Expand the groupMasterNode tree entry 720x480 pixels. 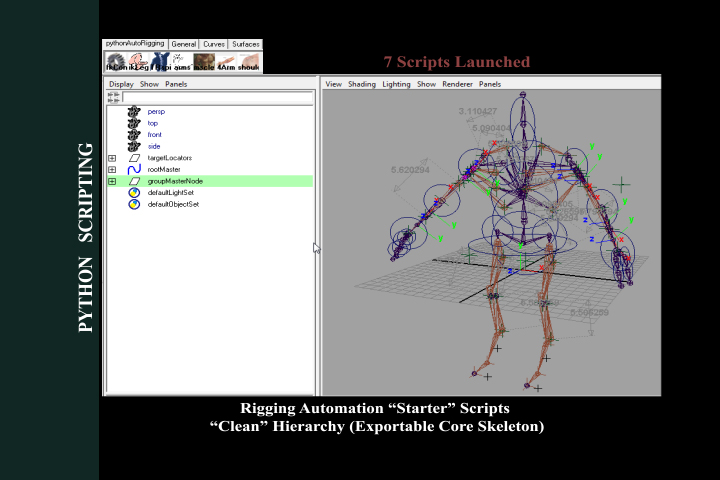coord(112,181)
